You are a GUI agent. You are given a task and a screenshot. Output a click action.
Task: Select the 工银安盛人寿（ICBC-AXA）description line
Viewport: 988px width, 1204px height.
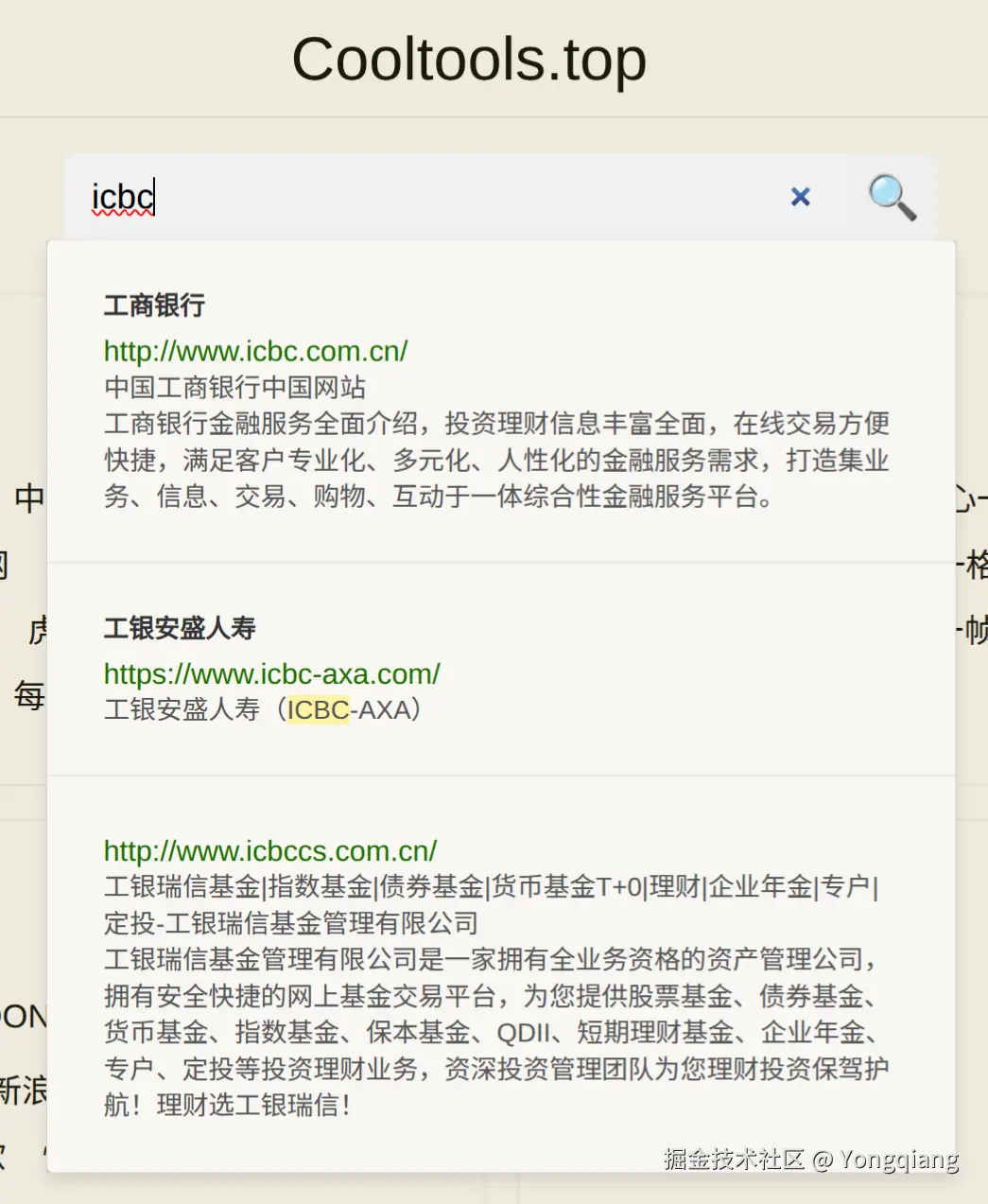pyautogui.click(x=264, y=709)
